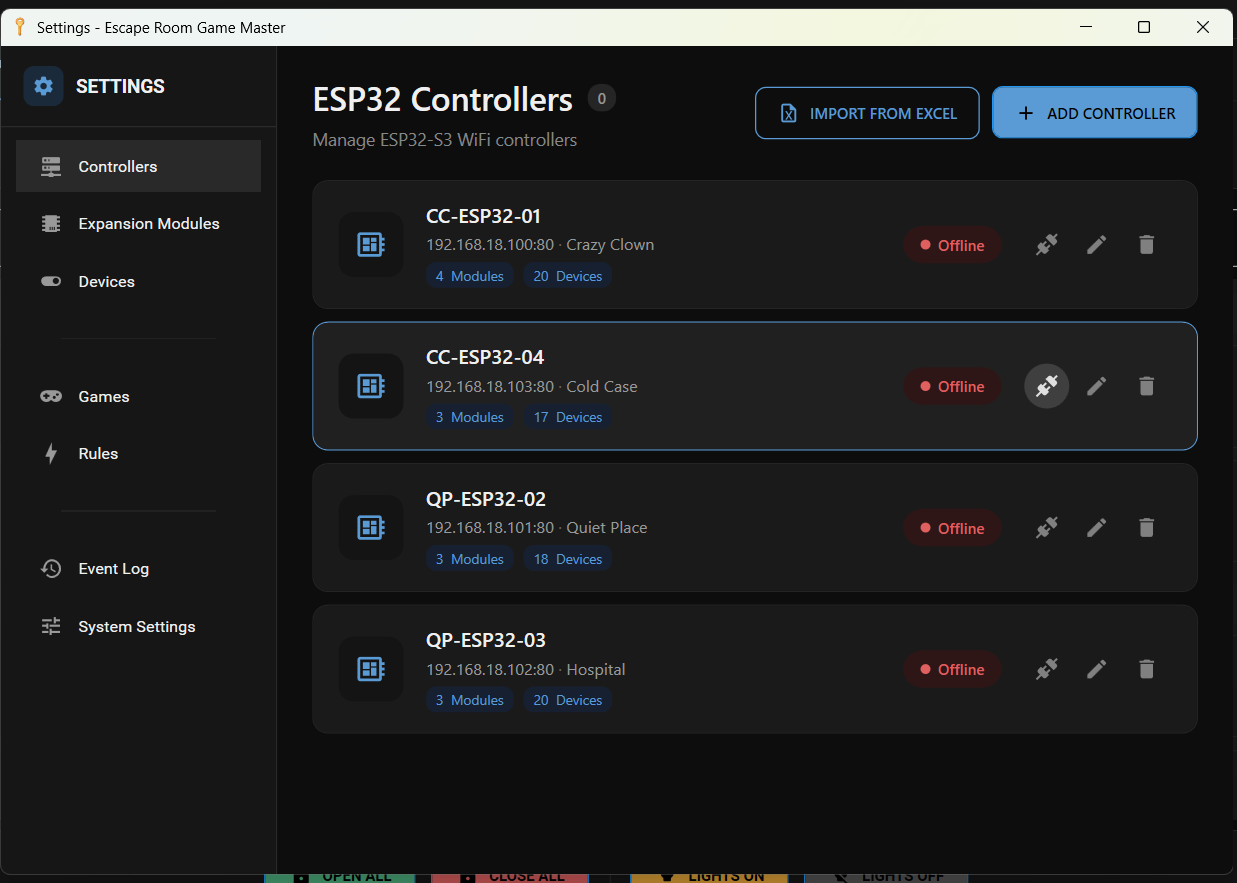Open the Rules section

pyautogui.click(x=138, y=454)
